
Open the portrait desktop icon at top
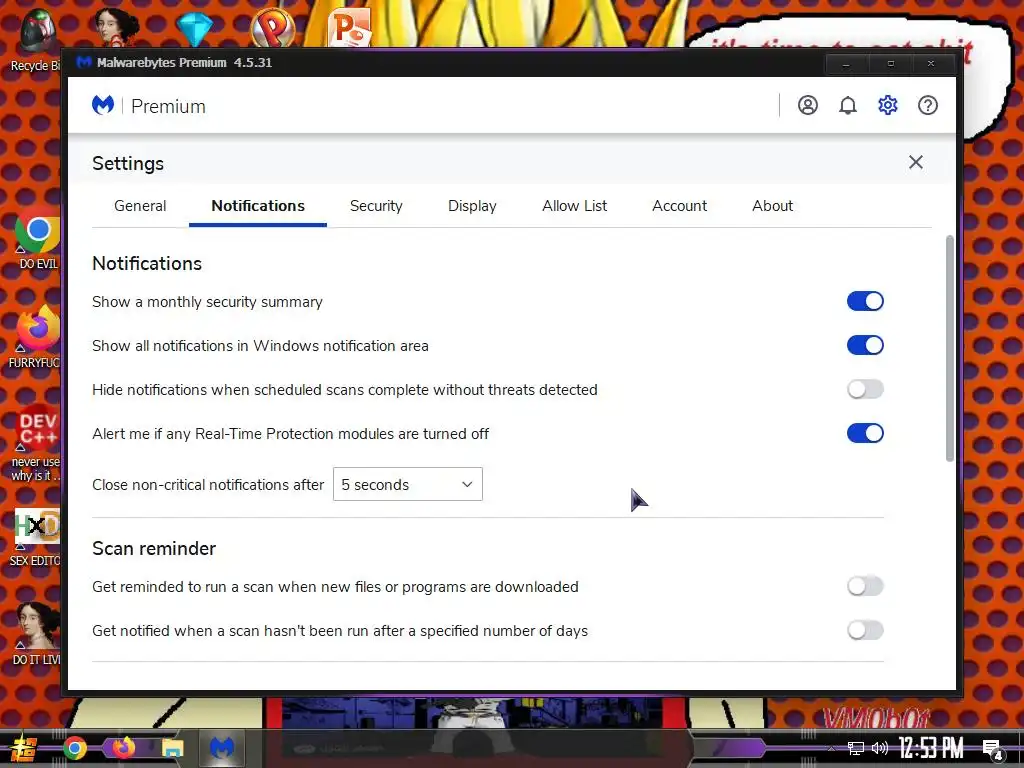(x=116, y=26)
